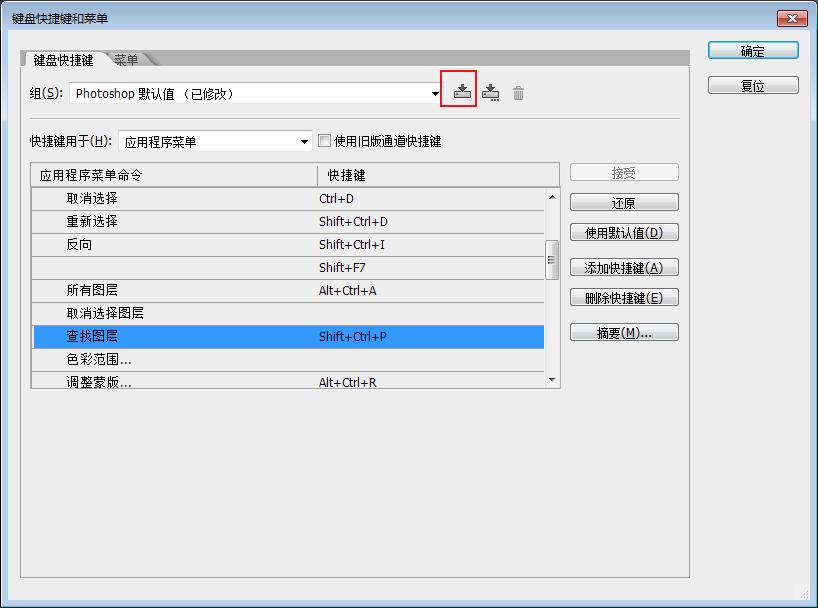Enable 使用旧版通道快捷键 option

click(x=323, y=140)
